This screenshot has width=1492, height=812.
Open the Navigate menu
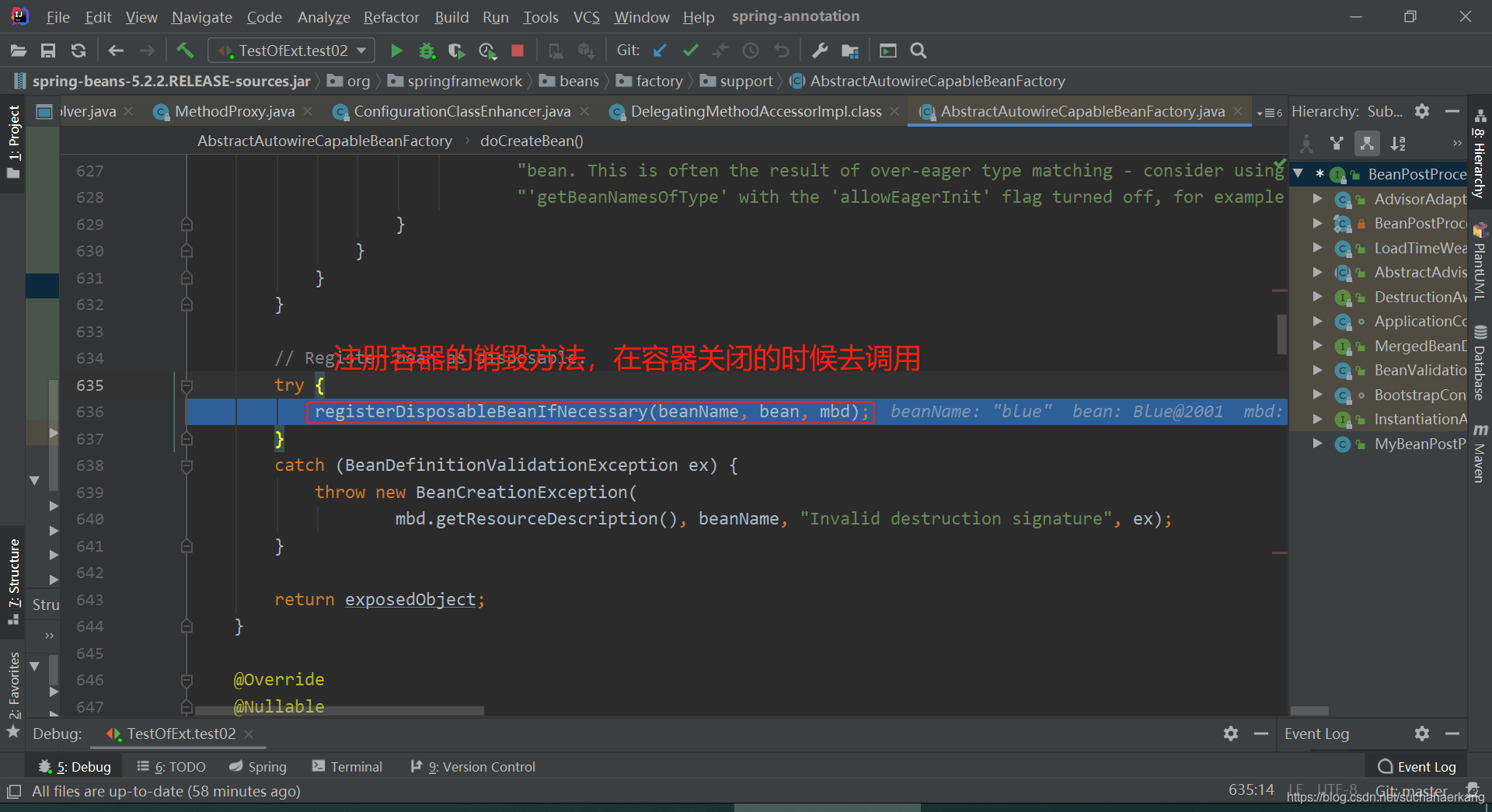click(x=202, y=17)
